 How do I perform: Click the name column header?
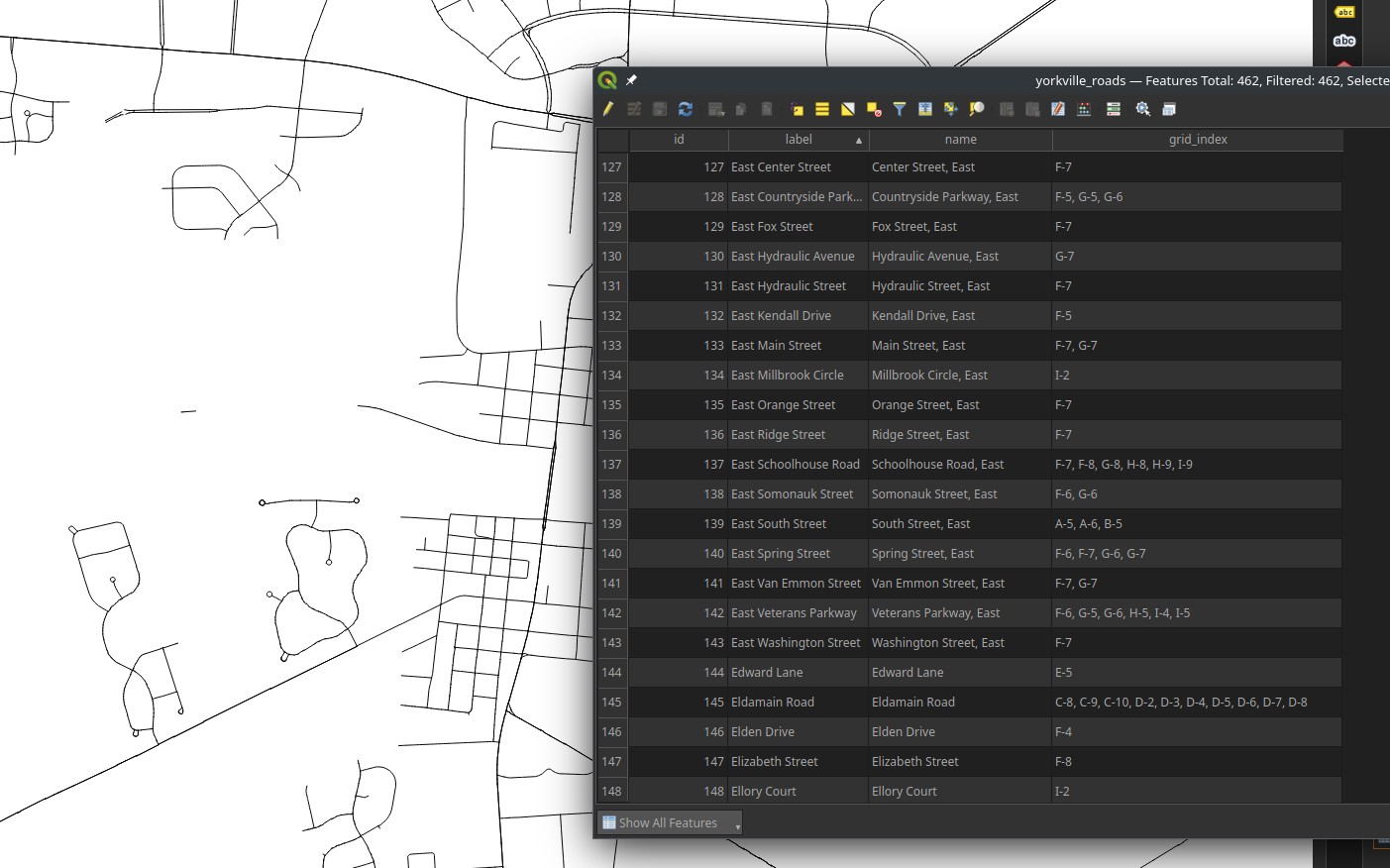960,140
